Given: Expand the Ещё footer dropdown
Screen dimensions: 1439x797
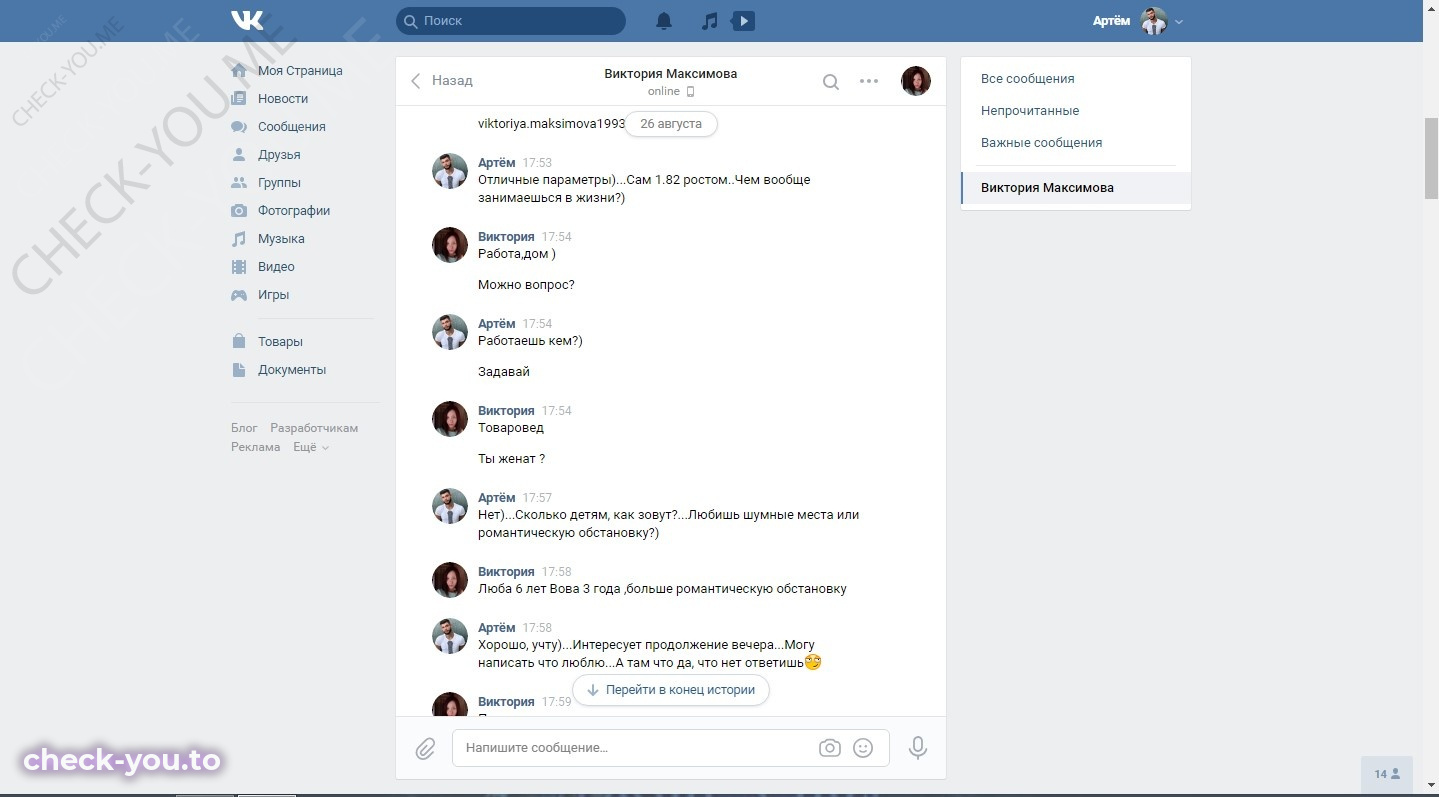Looking at the screenshot, I should click(x=310, y=447).
